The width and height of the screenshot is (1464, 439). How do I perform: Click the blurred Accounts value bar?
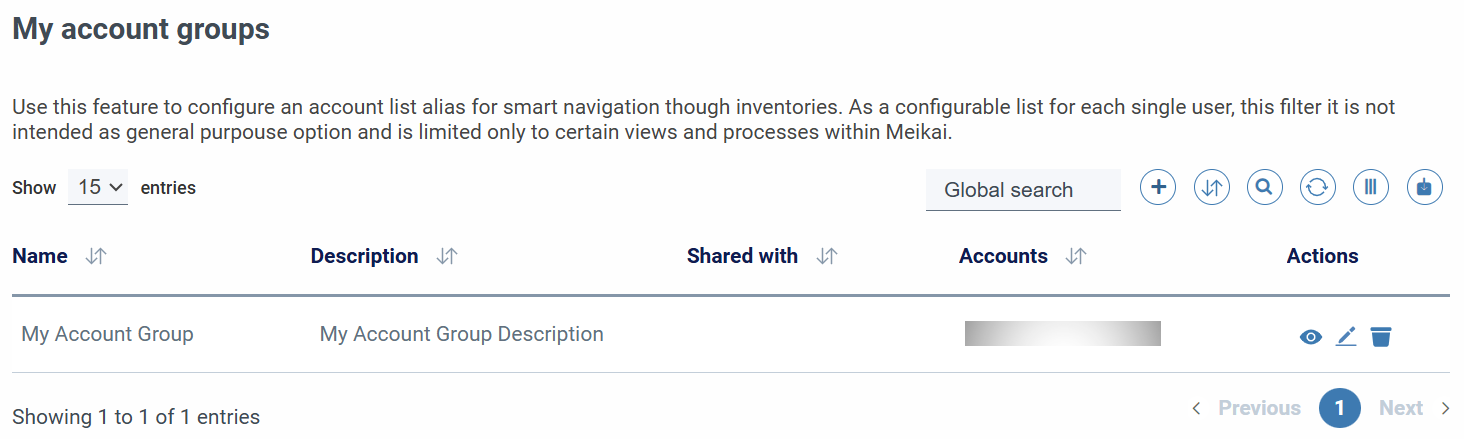pyautogui.click(x=1063, y=334)
